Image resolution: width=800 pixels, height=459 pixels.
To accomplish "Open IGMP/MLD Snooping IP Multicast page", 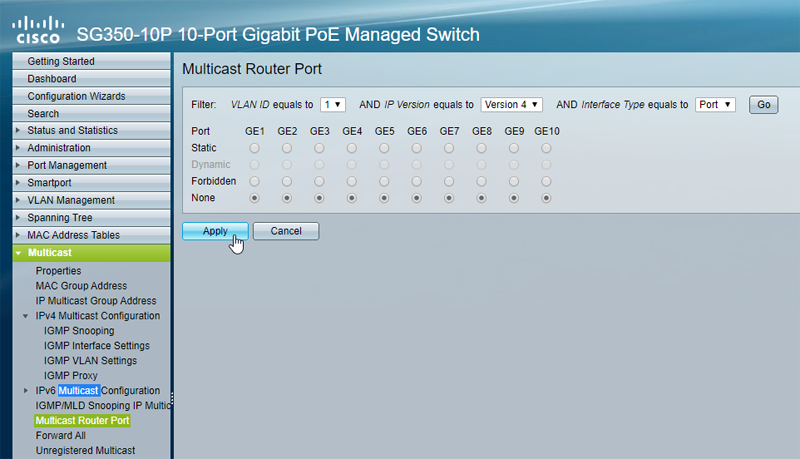I will 103,405.
